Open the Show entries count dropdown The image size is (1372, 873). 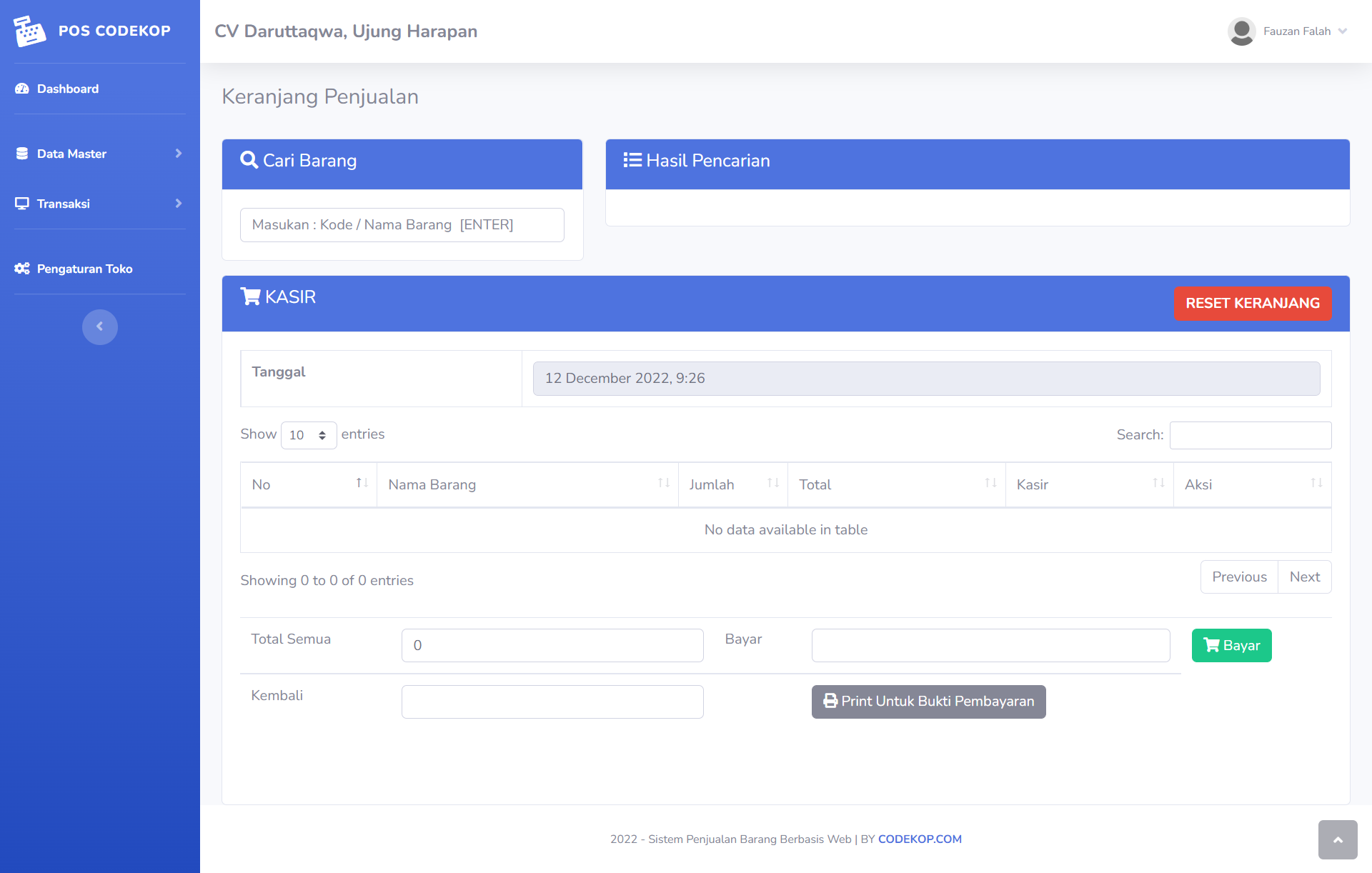308,435
